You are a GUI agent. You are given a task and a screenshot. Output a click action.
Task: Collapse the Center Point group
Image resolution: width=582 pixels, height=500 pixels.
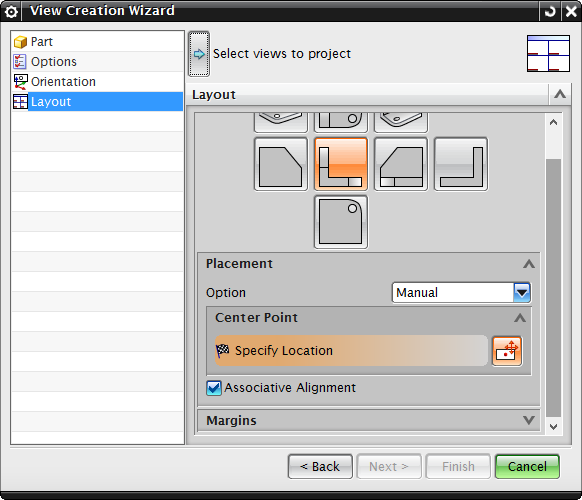click(x=520, y=318)
